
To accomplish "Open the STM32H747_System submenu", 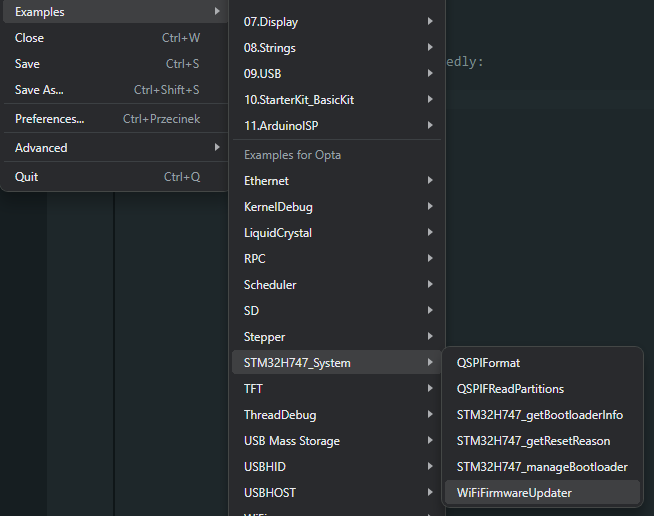I will tap(337, 363).
